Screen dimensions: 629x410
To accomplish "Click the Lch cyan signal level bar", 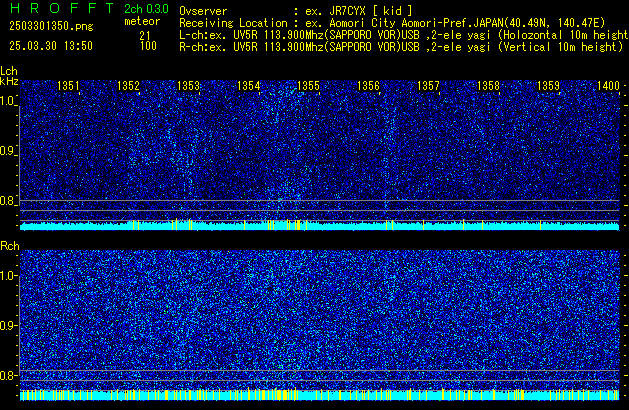I will pos(320,225).
